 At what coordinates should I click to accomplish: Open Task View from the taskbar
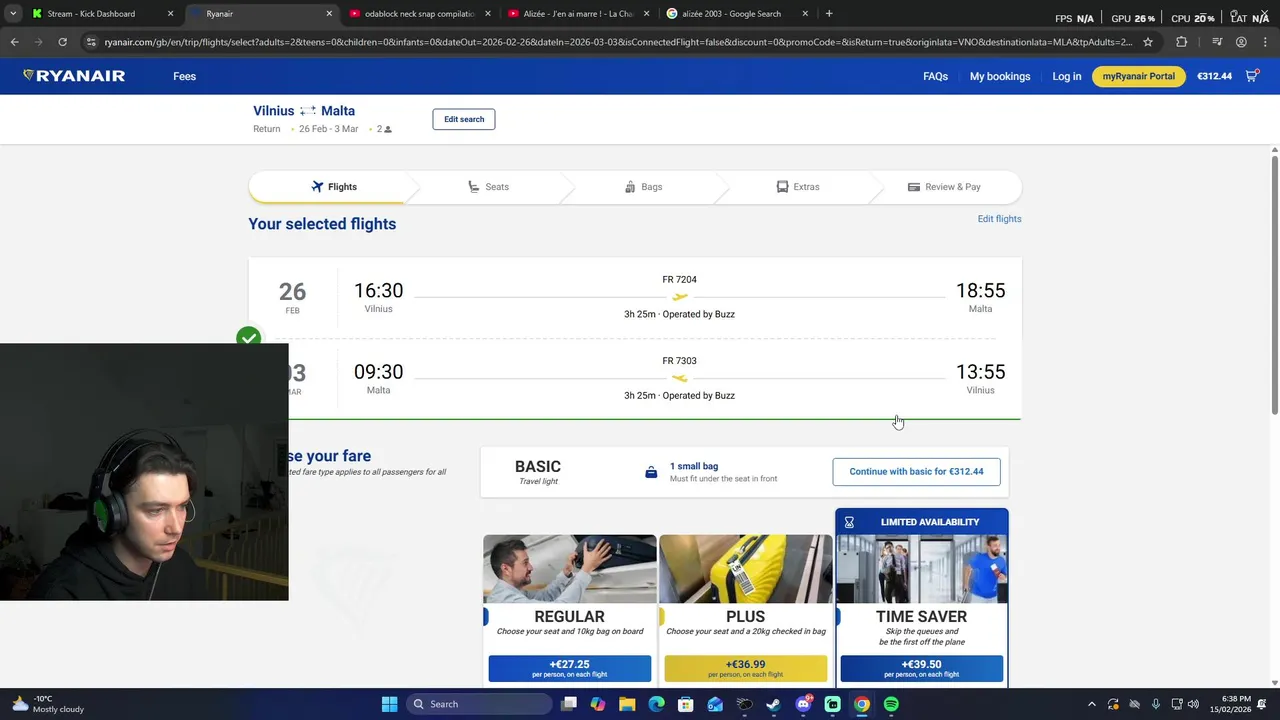pyautogui.click(x=568, y=704)
